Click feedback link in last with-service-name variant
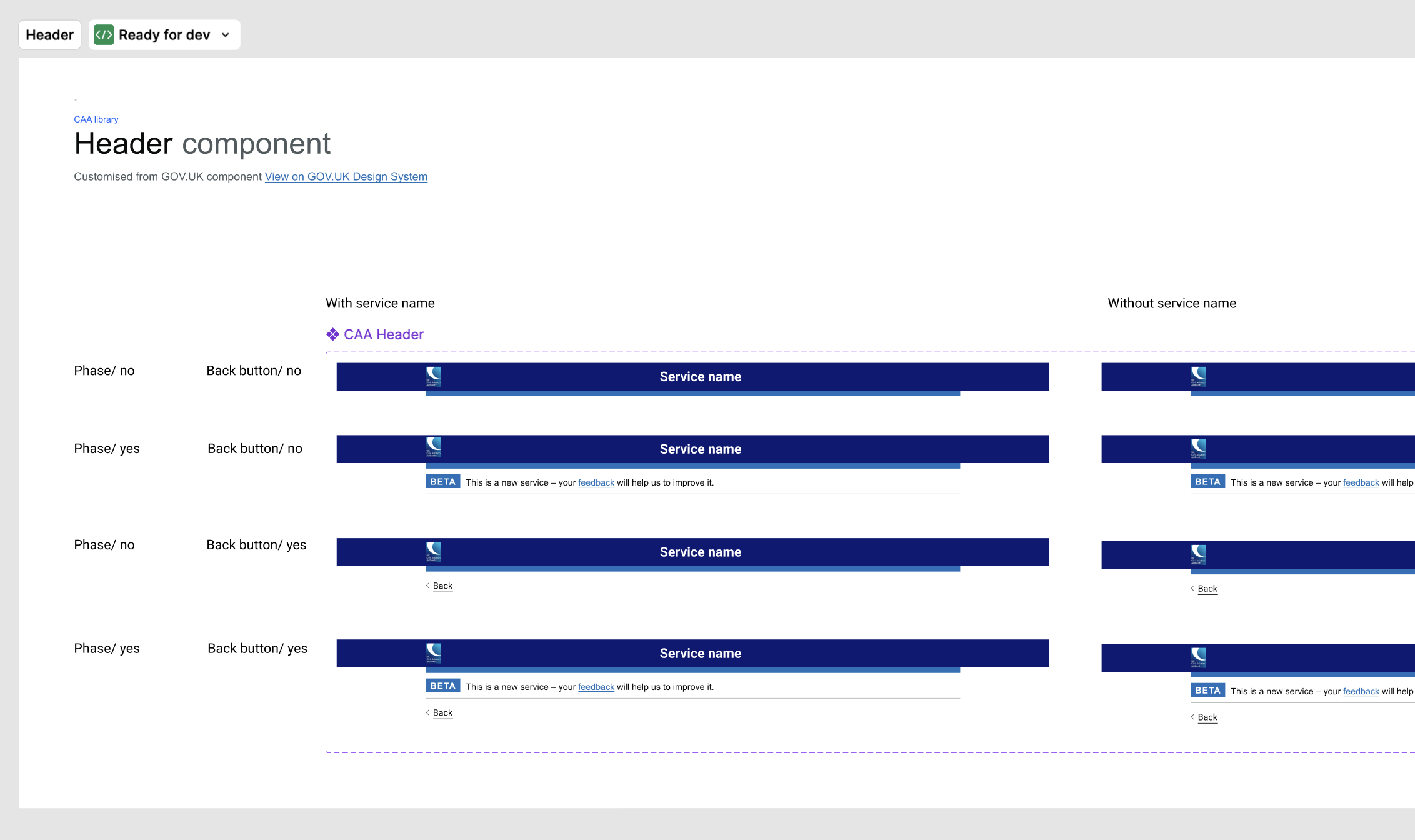1415x840 pixels. tap(596, 687)
